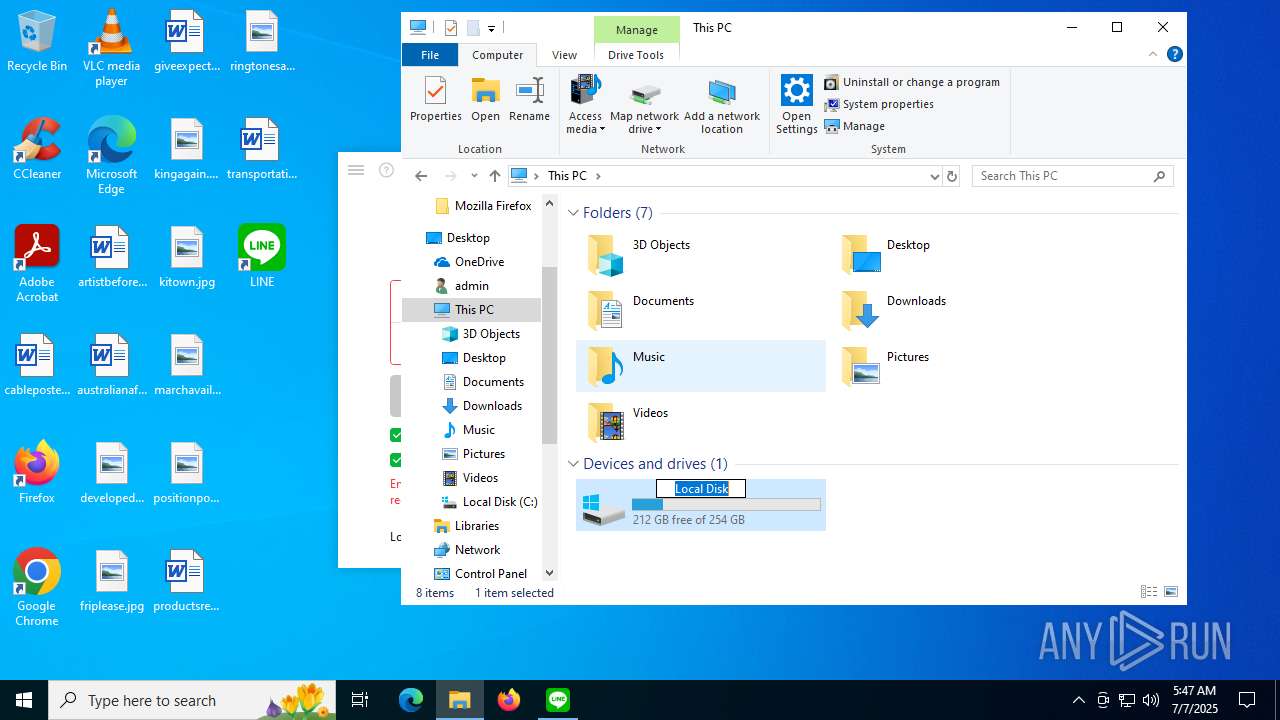Click the Open ribbon button
This screenshot has width=1280, height=720.
coord(485,99)
